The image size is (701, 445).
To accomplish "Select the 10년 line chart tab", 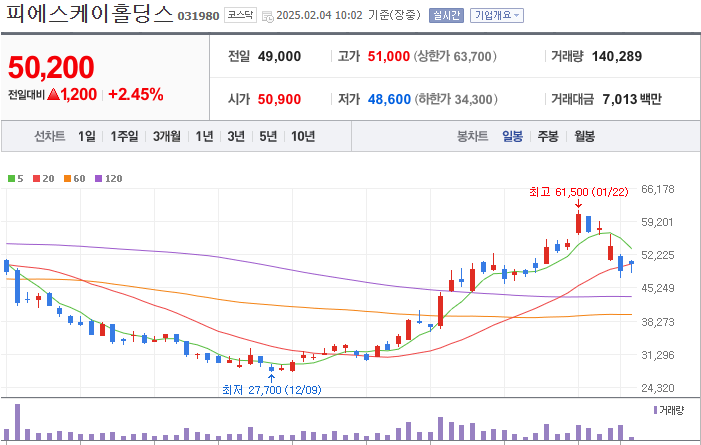I will click(x=303, y=136).
